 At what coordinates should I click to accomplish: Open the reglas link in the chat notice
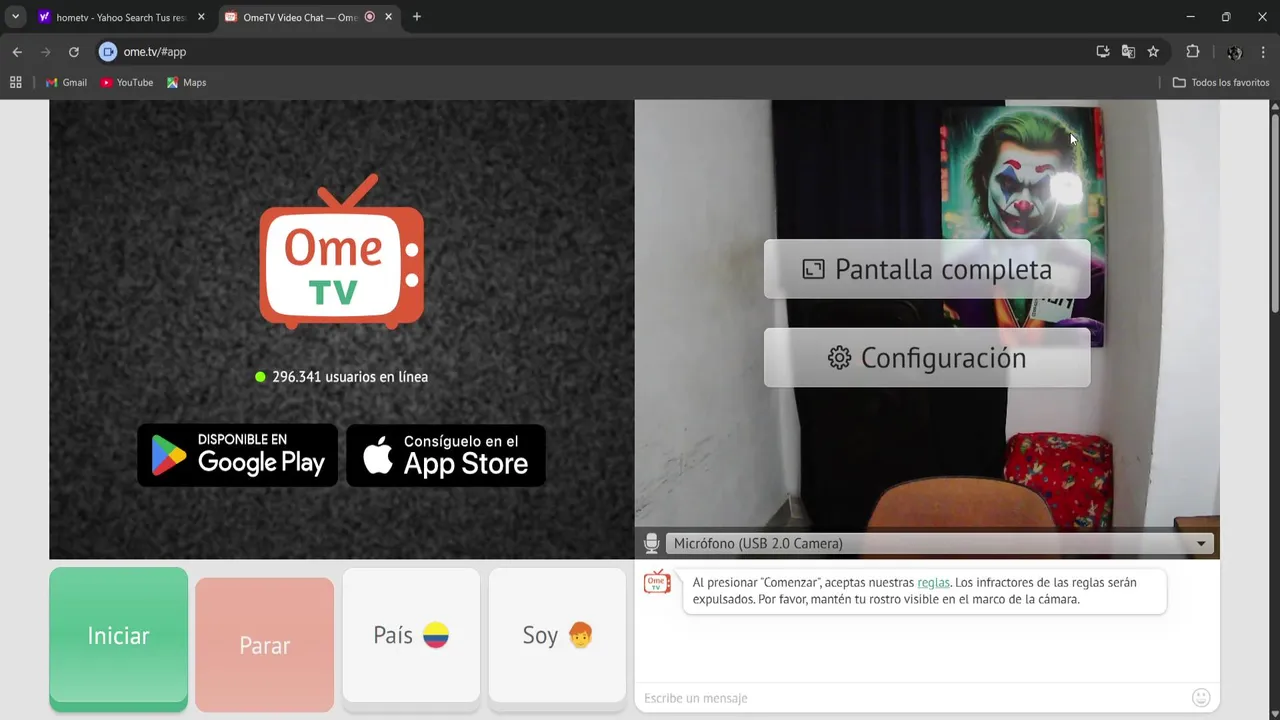click(x=933, y=582)
